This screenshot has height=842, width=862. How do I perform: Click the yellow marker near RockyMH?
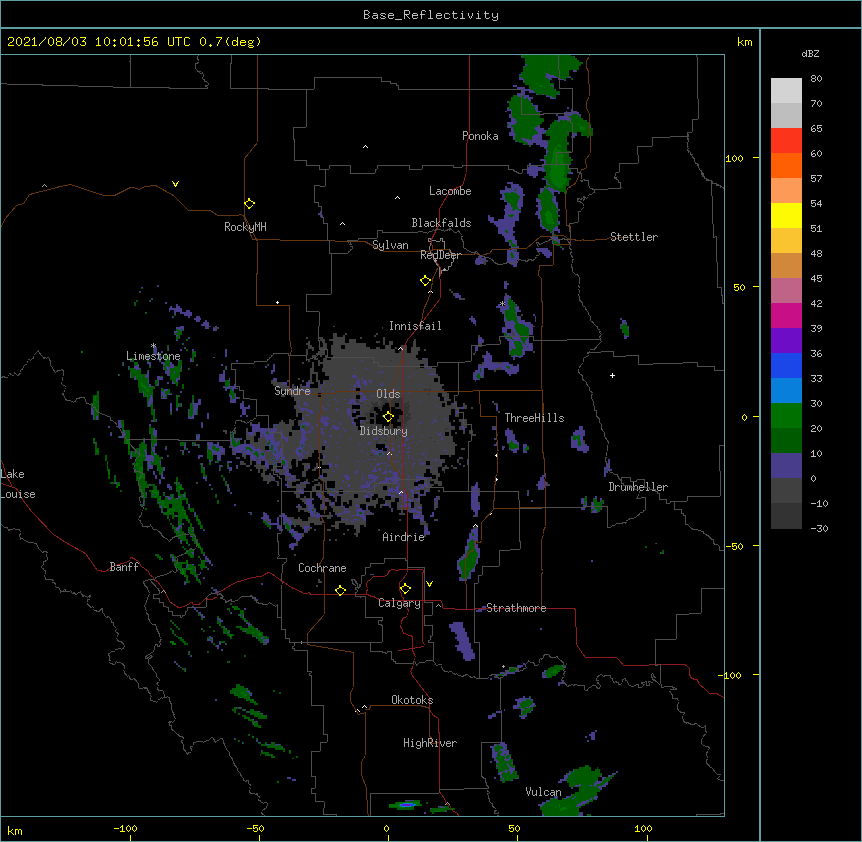coord(249,204)
